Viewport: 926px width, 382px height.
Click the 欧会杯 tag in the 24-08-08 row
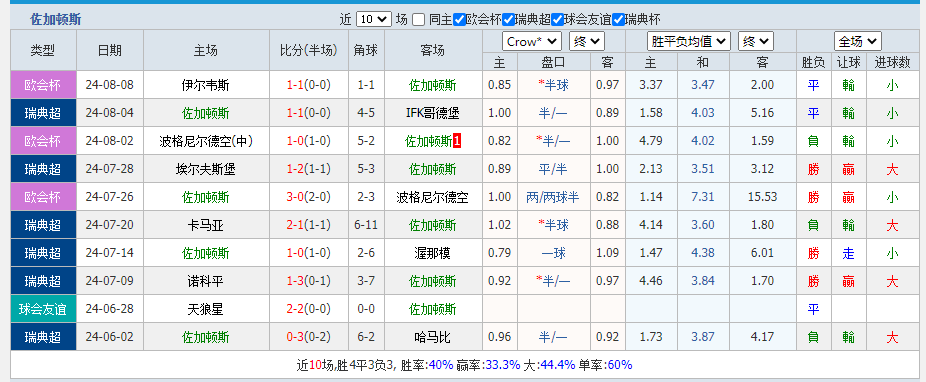point(44,85)
